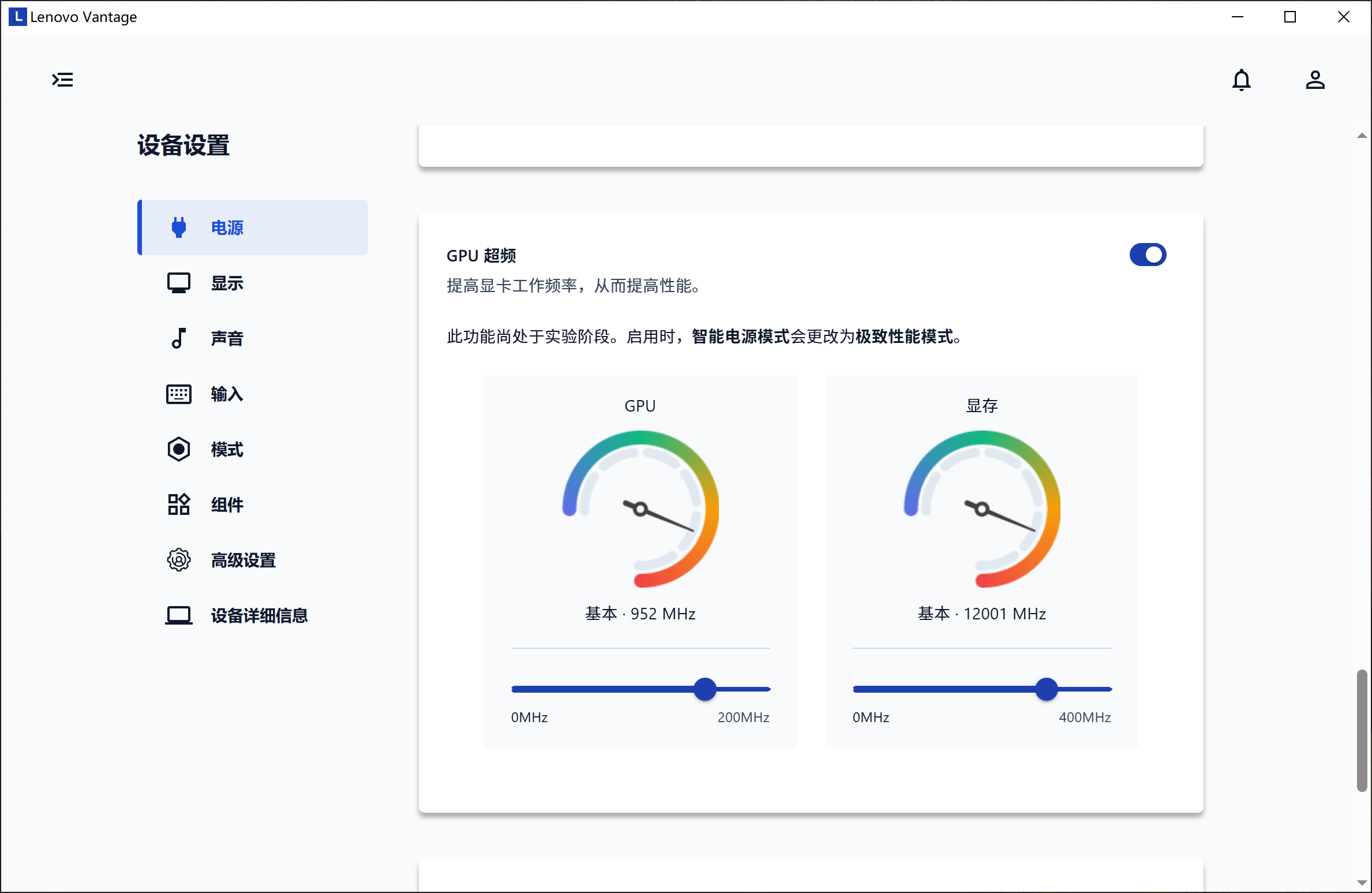This screenshot has width=1372, height=893.
Task: Collapse the sidebar with the hamburger menu icon
Action: [62, 80]
